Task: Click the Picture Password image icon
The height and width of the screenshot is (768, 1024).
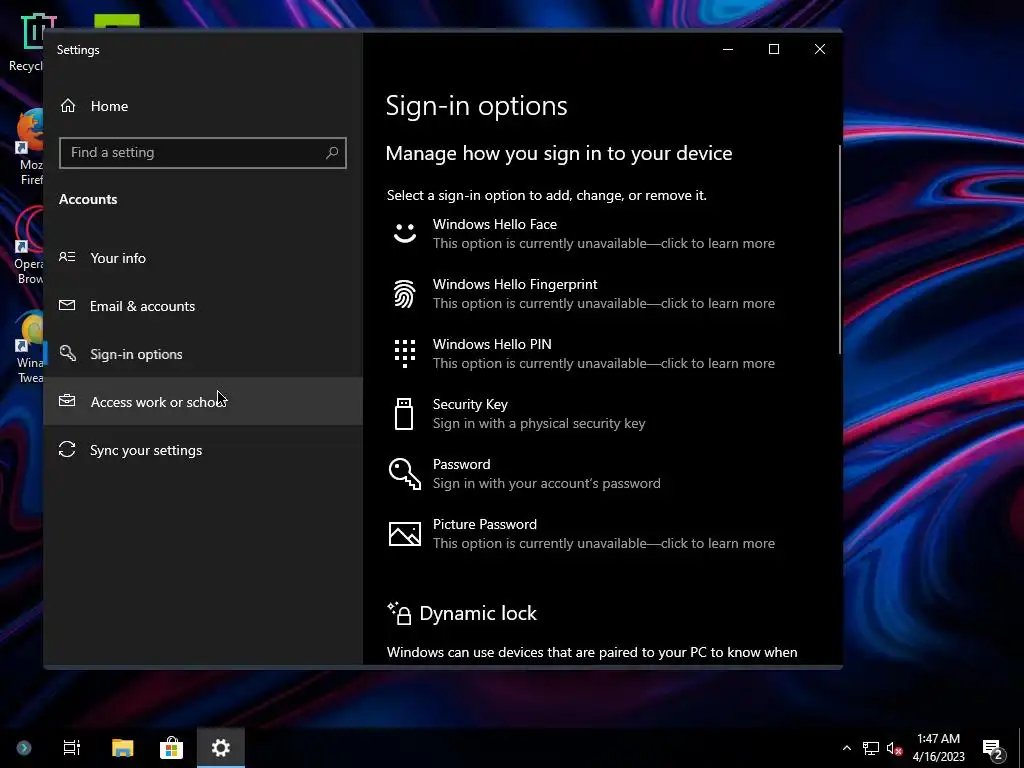Action: 405,534
